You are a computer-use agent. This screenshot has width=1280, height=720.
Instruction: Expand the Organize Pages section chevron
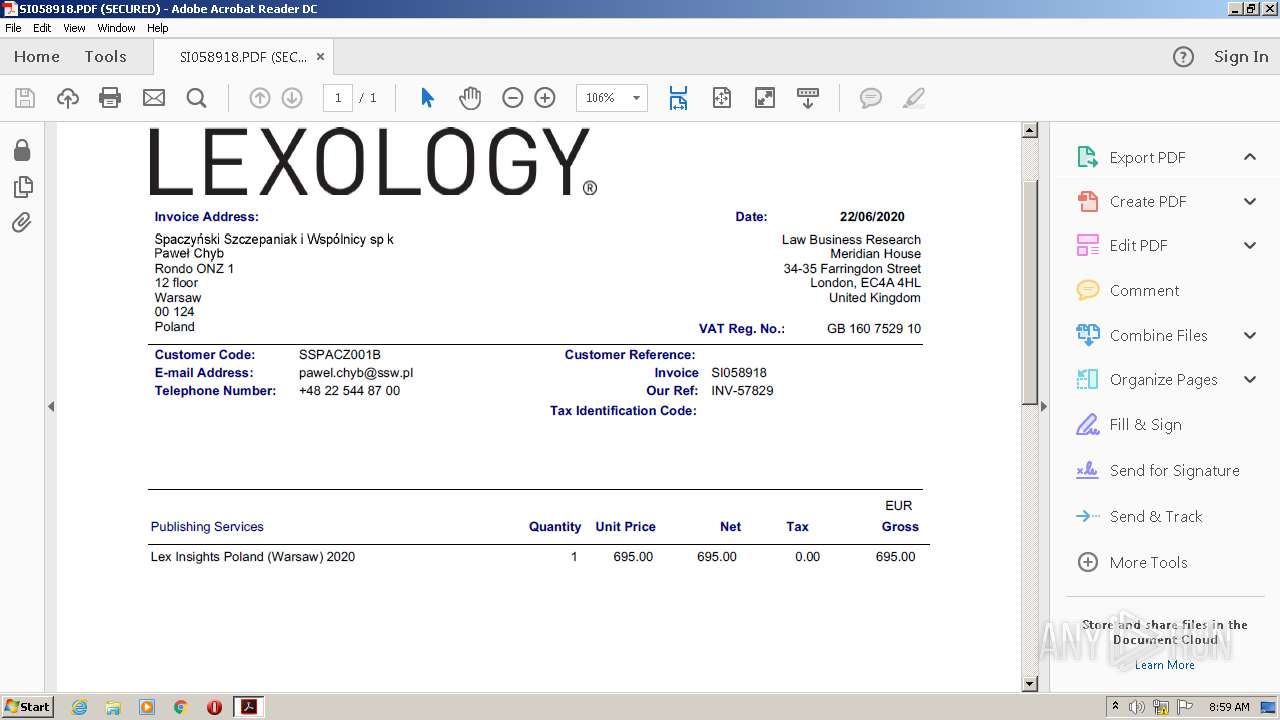[1250, 379]
